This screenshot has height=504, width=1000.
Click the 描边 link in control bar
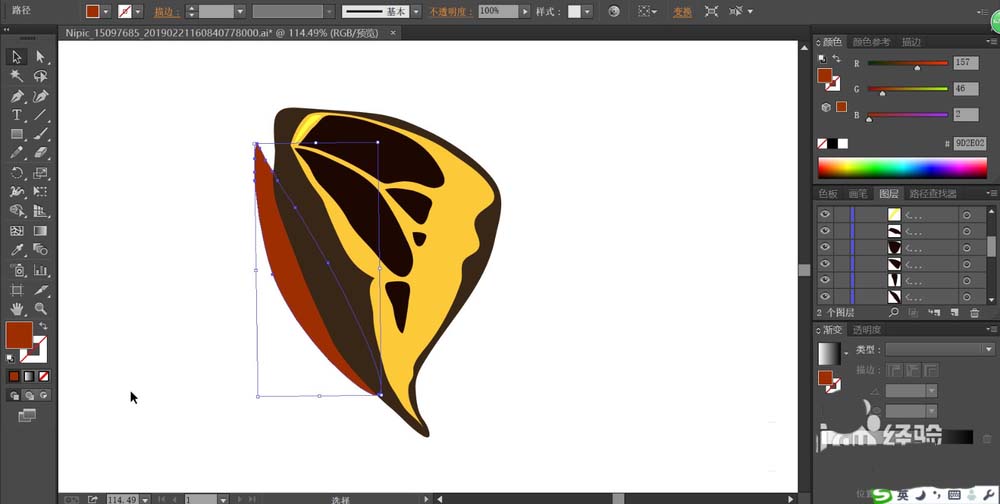166,12
